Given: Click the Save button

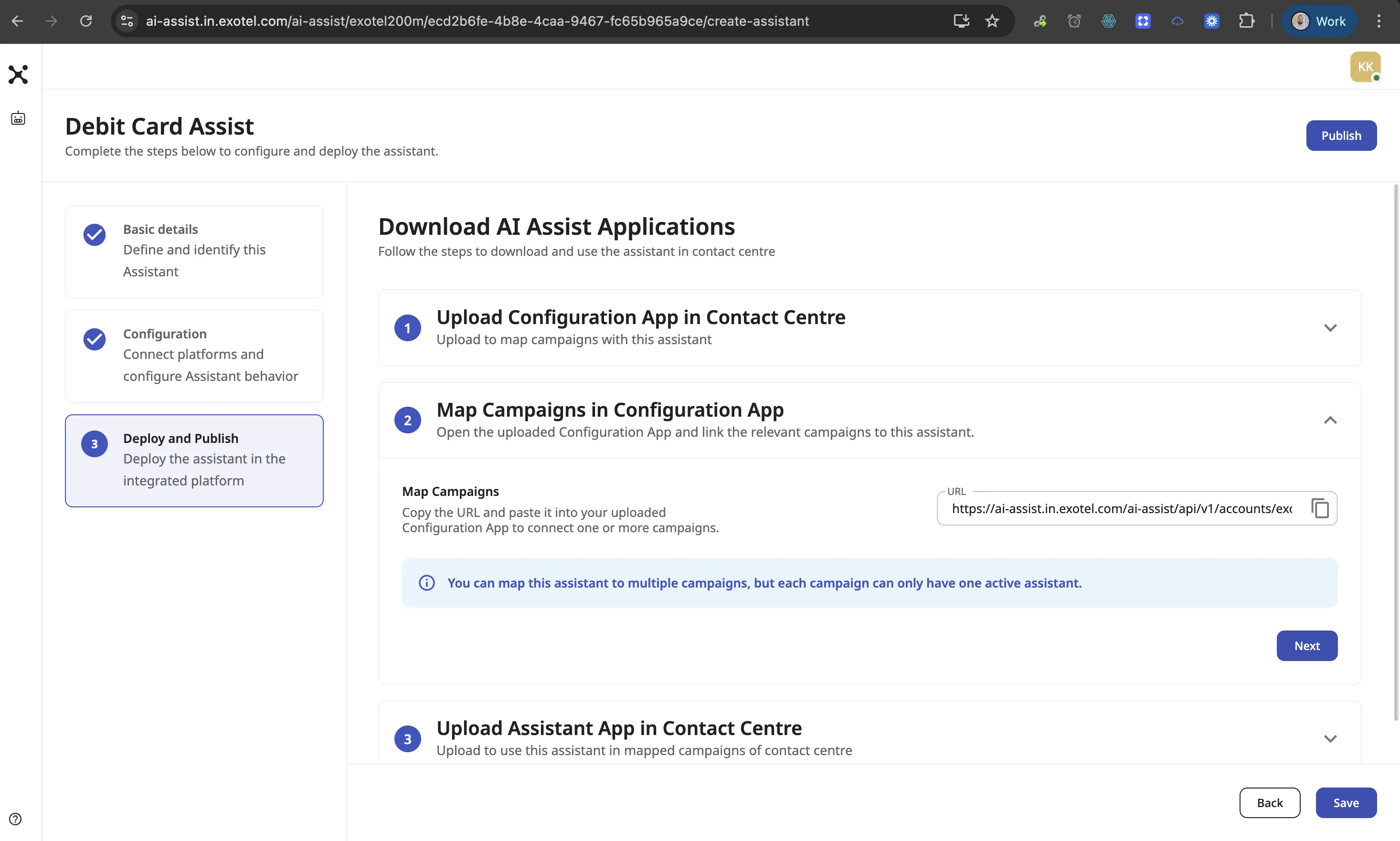Looking at the screenshot, I should pyautogui.click(x=1346, y=802).
